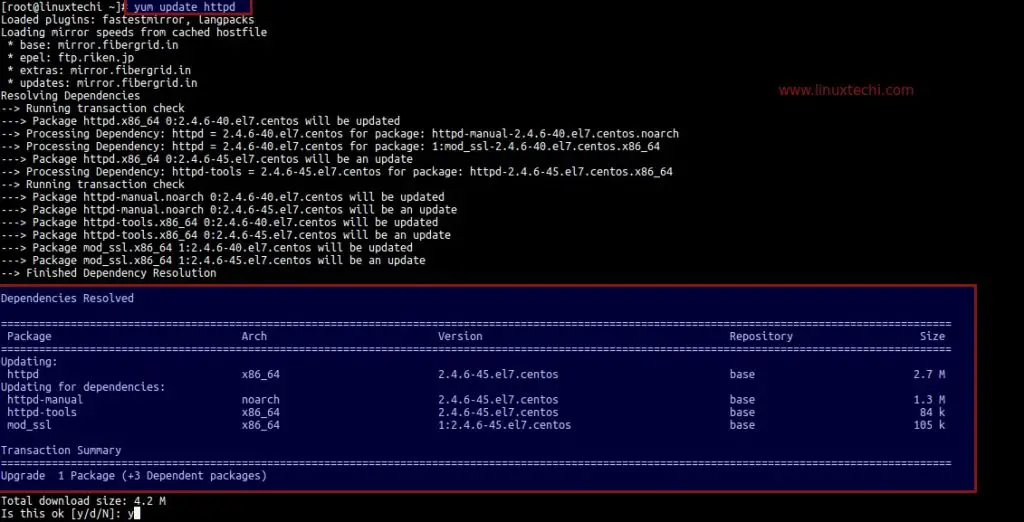Screen dimensions: 1024x522
Task: Select the Size column header
Action: click(x=932, y=336)
